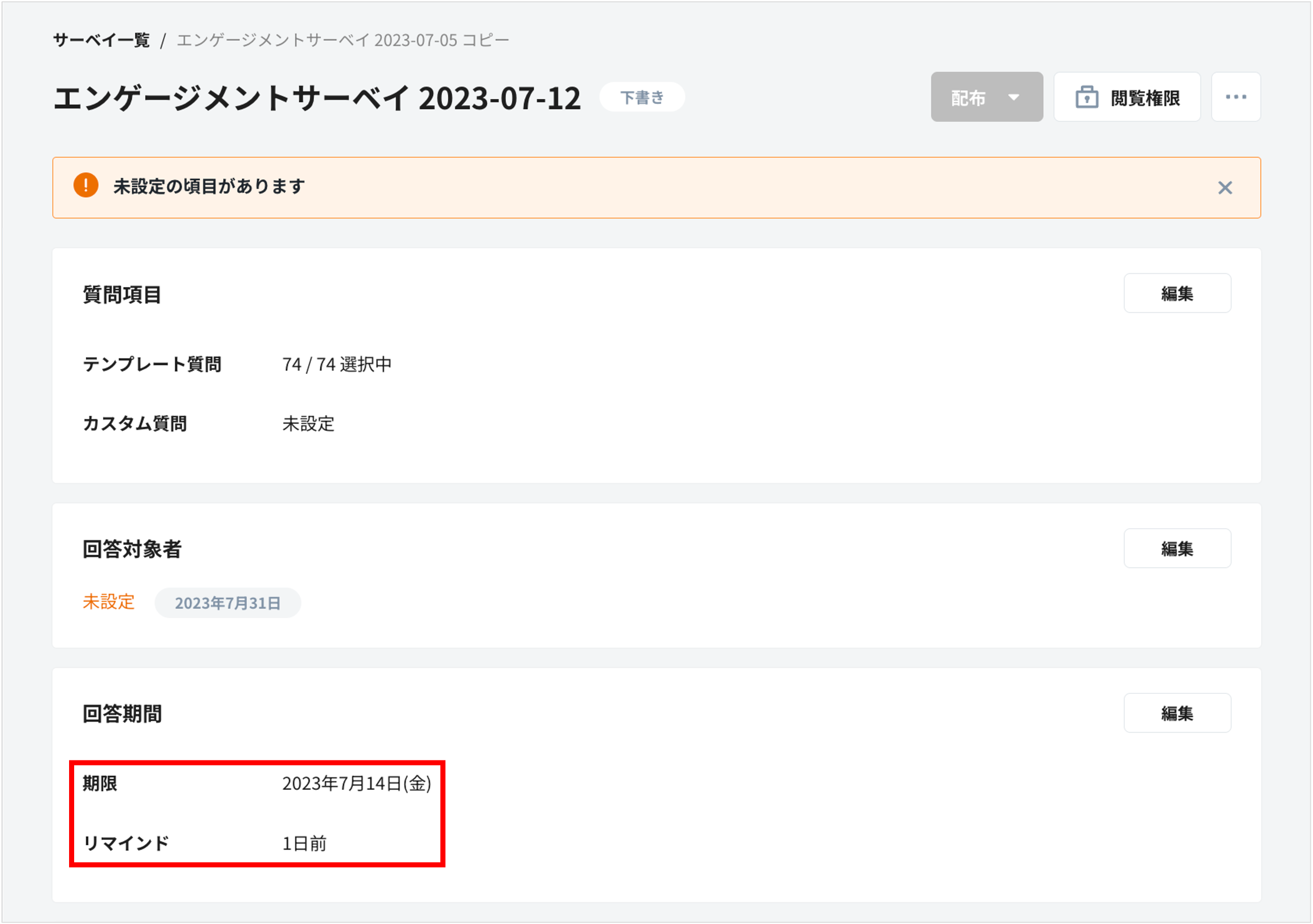Screen dimensions: 1313x924
Task: Click the orange 未設定 link under 回答対象者
Action: coord(109,602)
